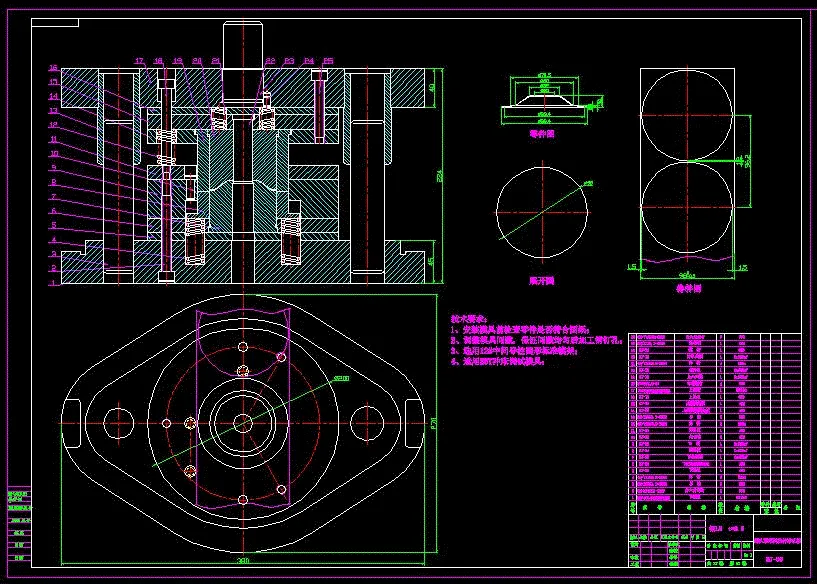
Task: Select part callout number 21
Action: click(216, 61)
